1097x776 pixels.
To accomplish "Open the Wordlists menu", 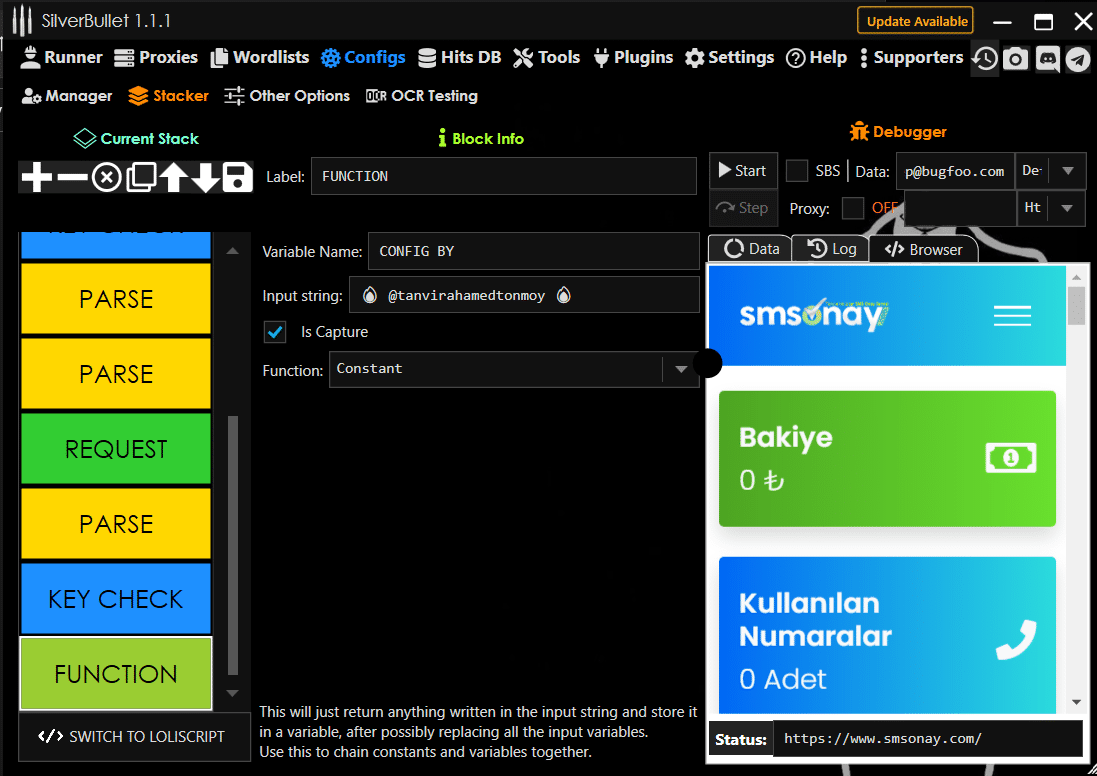I will pos(260,57).
